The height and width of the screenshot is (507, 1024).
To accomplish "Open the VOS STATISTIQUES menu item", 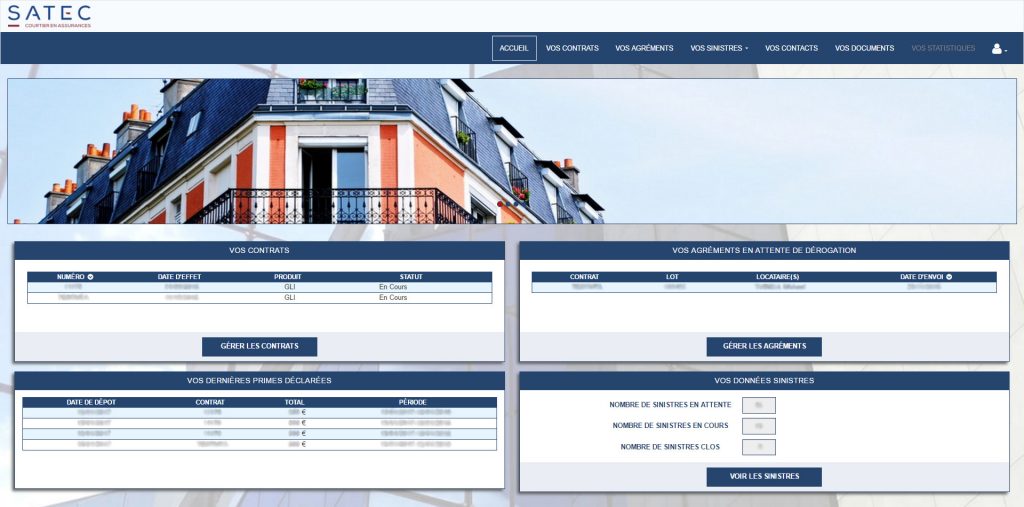I will 943,48.
